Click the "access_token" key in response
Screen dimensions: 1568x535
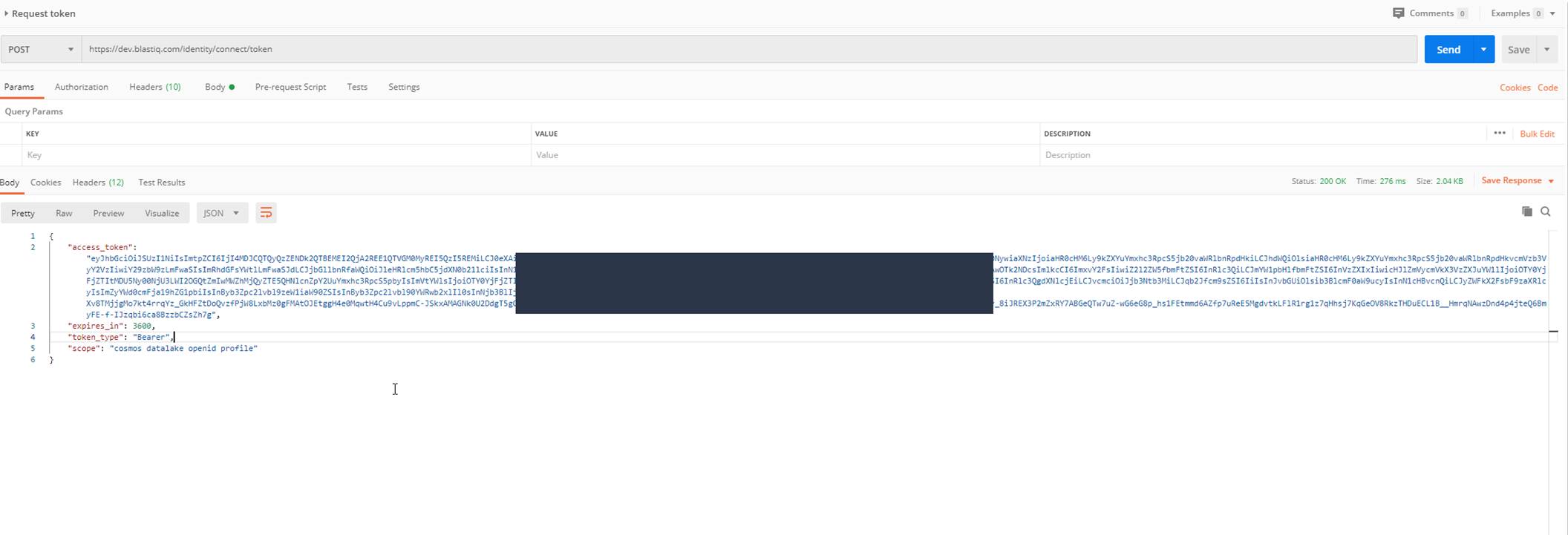99,247
